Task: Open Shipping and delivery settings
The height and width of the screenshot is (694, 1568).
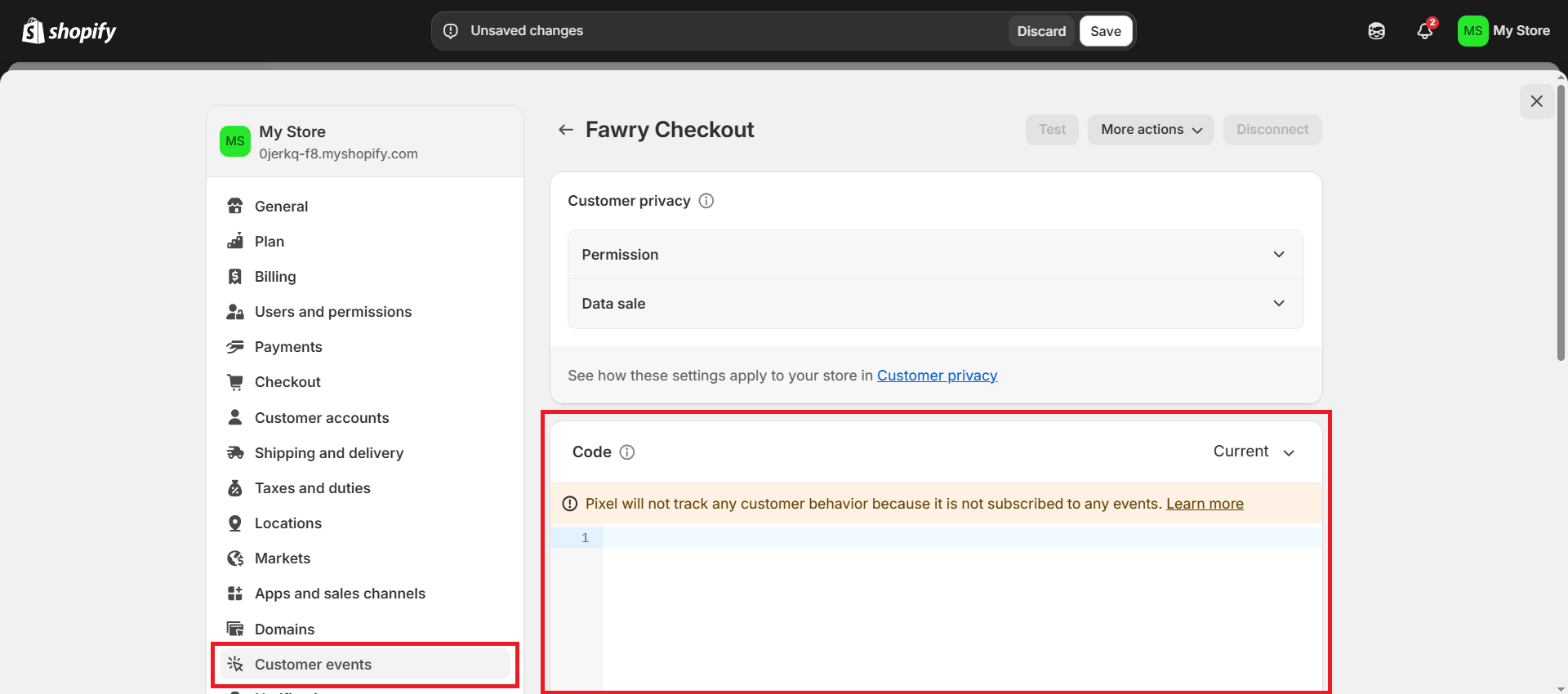Action: click(365, 452)
